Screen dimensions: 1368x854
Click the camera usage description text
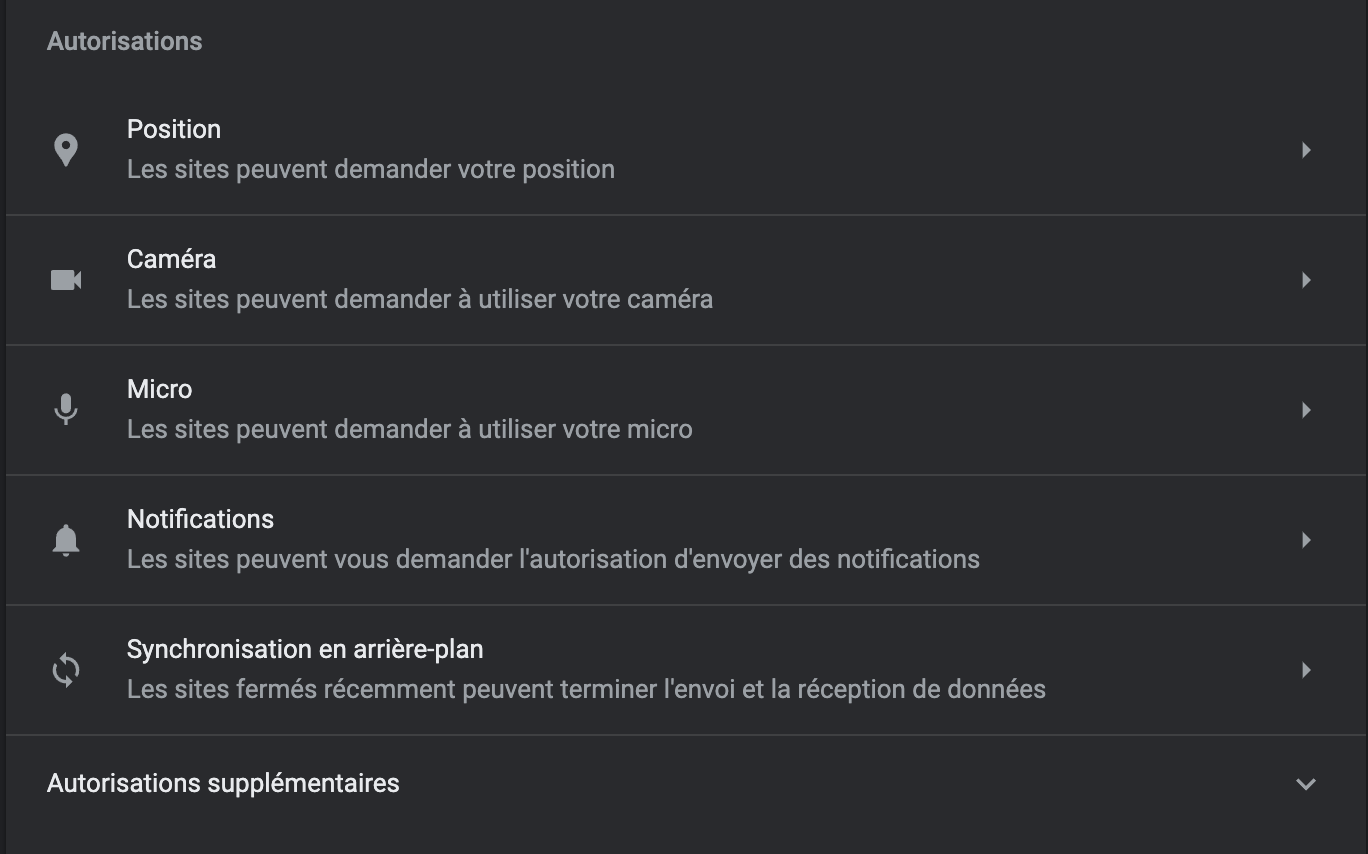(420, 299)
